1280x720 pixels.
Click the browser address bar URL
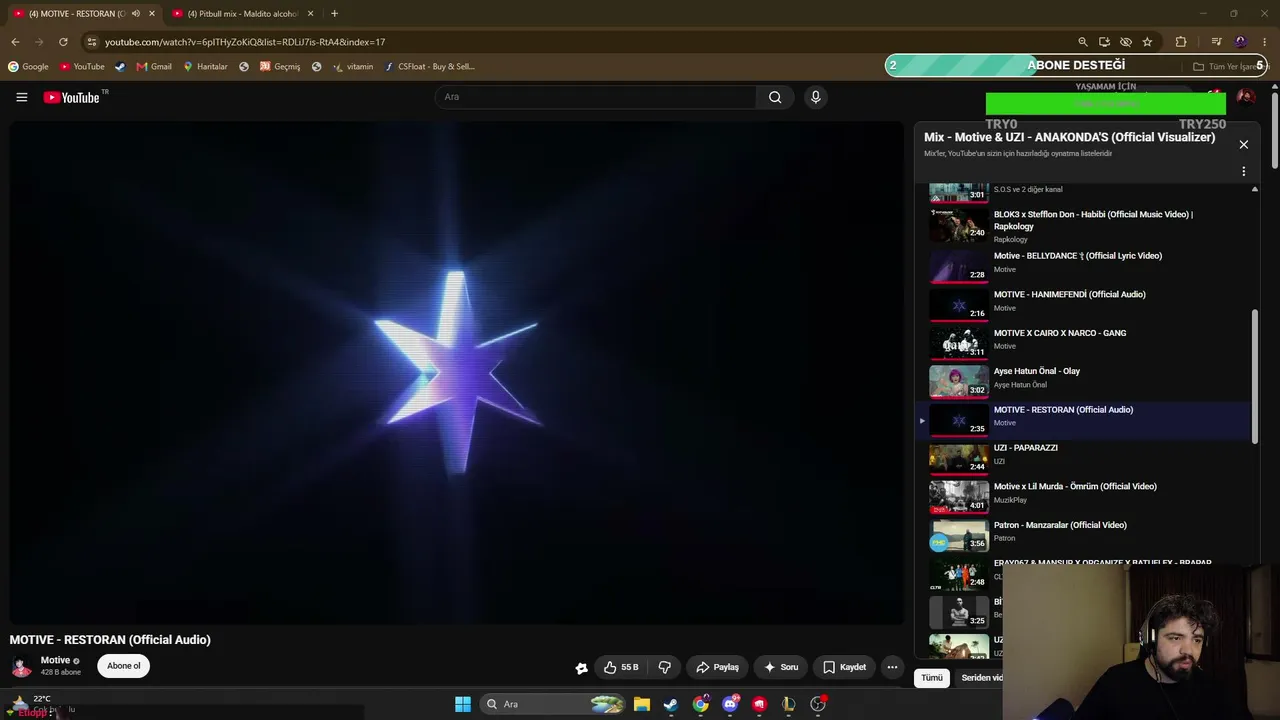245,42
